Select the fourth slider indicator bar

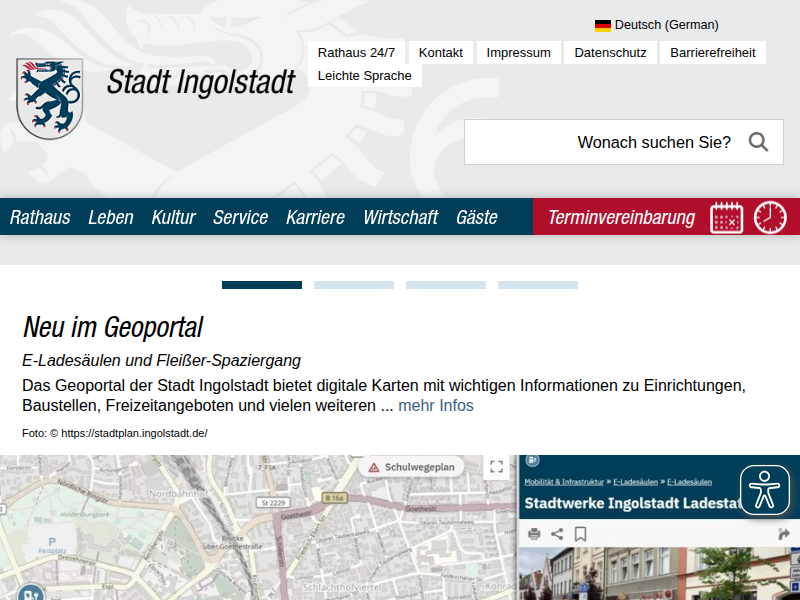pyautogui.click(x=538, y=285)
